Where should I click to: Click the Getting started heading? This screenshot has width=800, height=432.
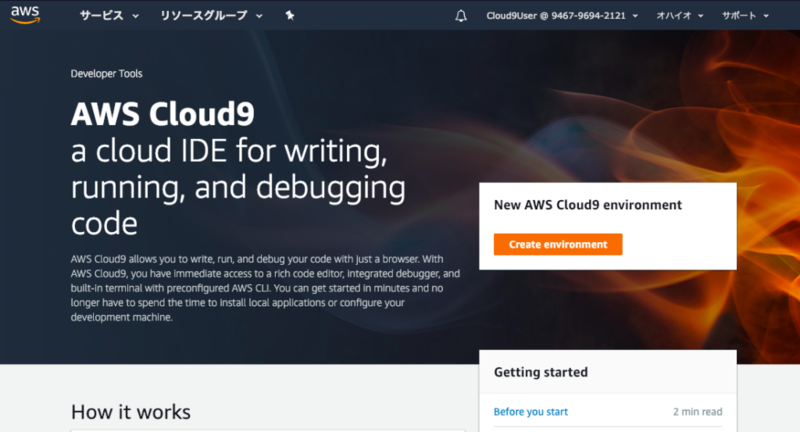click(x=541, y=372)
